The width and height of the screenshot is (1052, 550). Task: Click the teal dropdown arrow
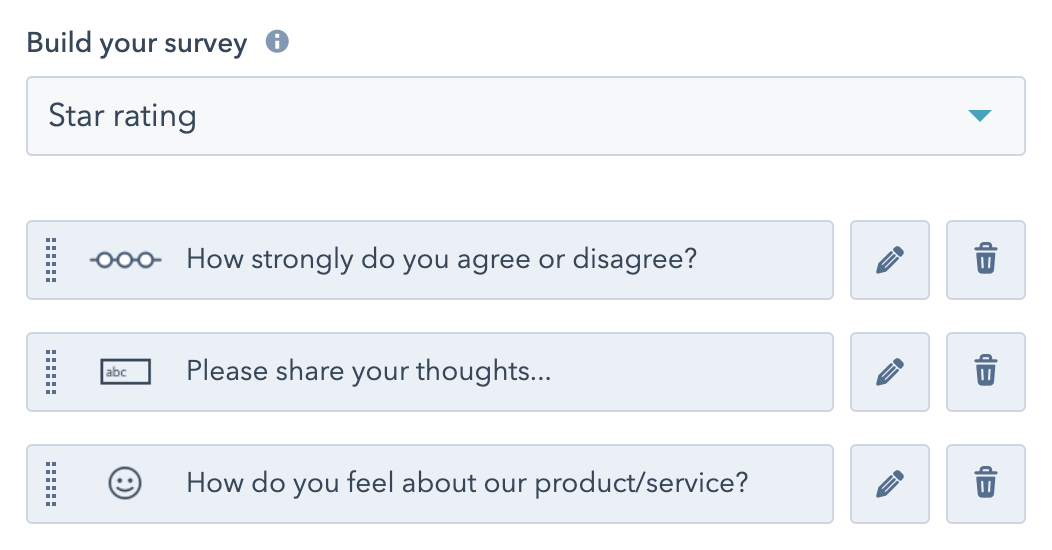(x=979, y=116)
